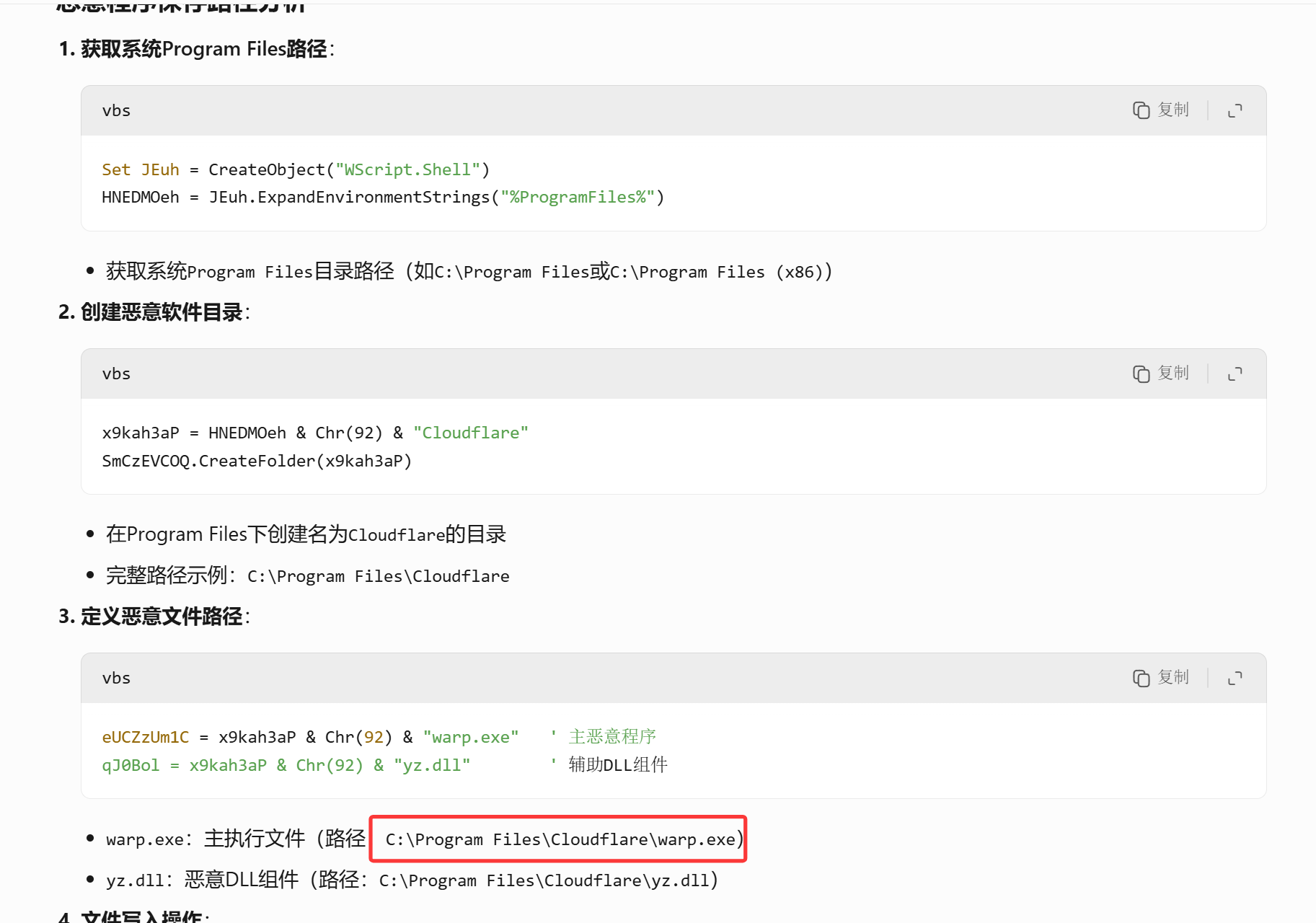1316x923 pixels.
Task: Click the vbs label above the x9kah3aP code
Action: [x=116, y=374]
